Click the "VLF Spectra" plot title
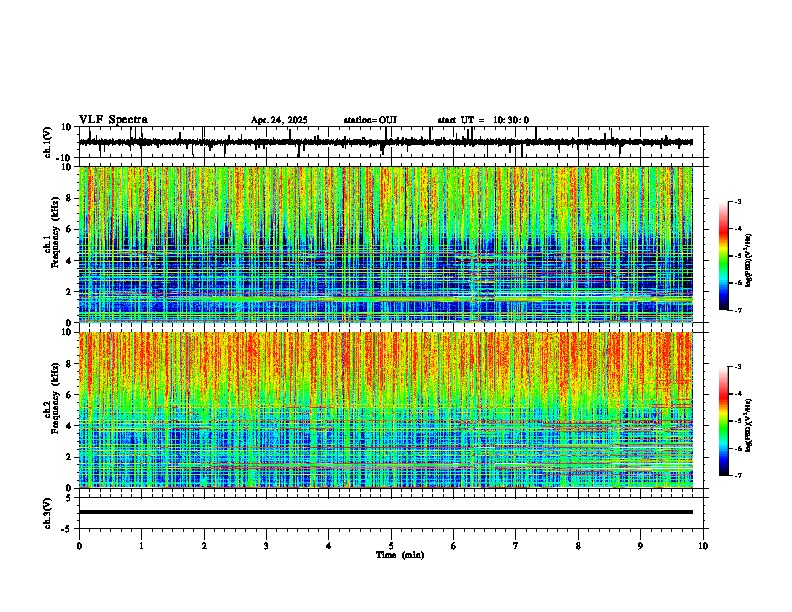This screenshot has width=792, height=612. click(x=113, y=120)
